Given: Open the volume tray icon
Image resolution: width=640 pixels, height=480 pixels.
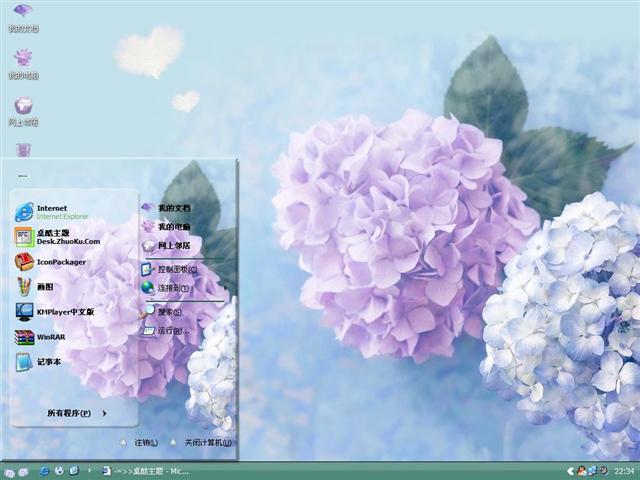Looking at the screenshot, I should tap(604, 471).
